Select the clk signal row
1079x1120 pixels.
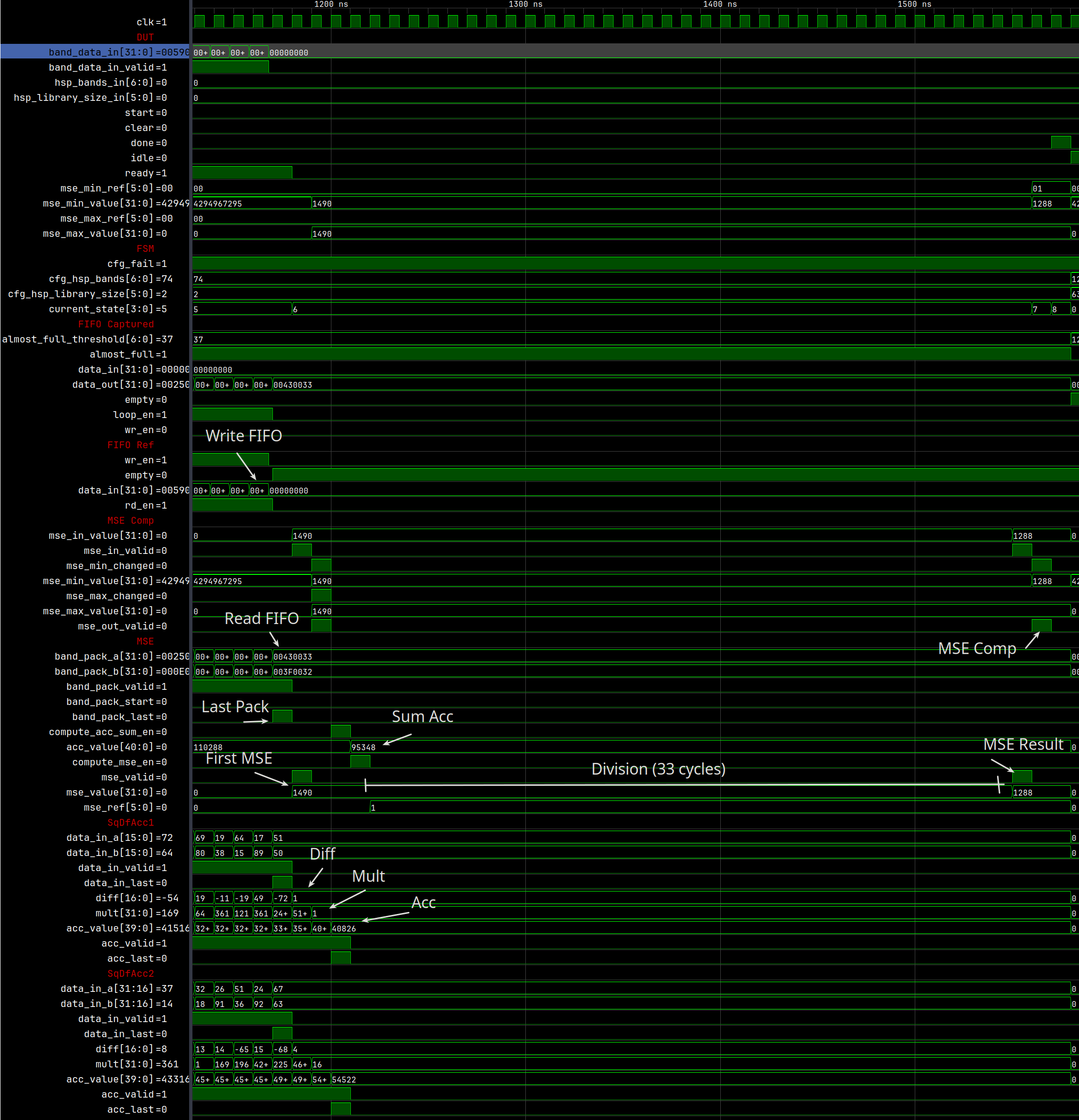[152, 22]
